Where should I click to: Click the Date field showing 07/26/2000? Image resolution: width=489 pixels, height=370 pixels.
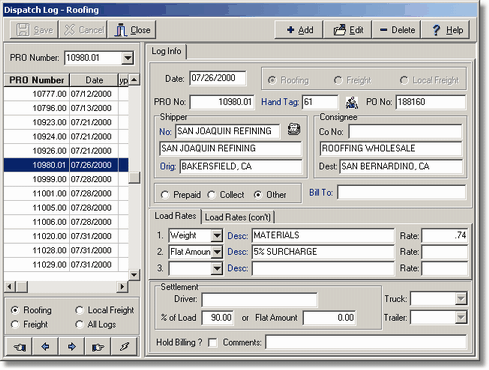point(218,78)
